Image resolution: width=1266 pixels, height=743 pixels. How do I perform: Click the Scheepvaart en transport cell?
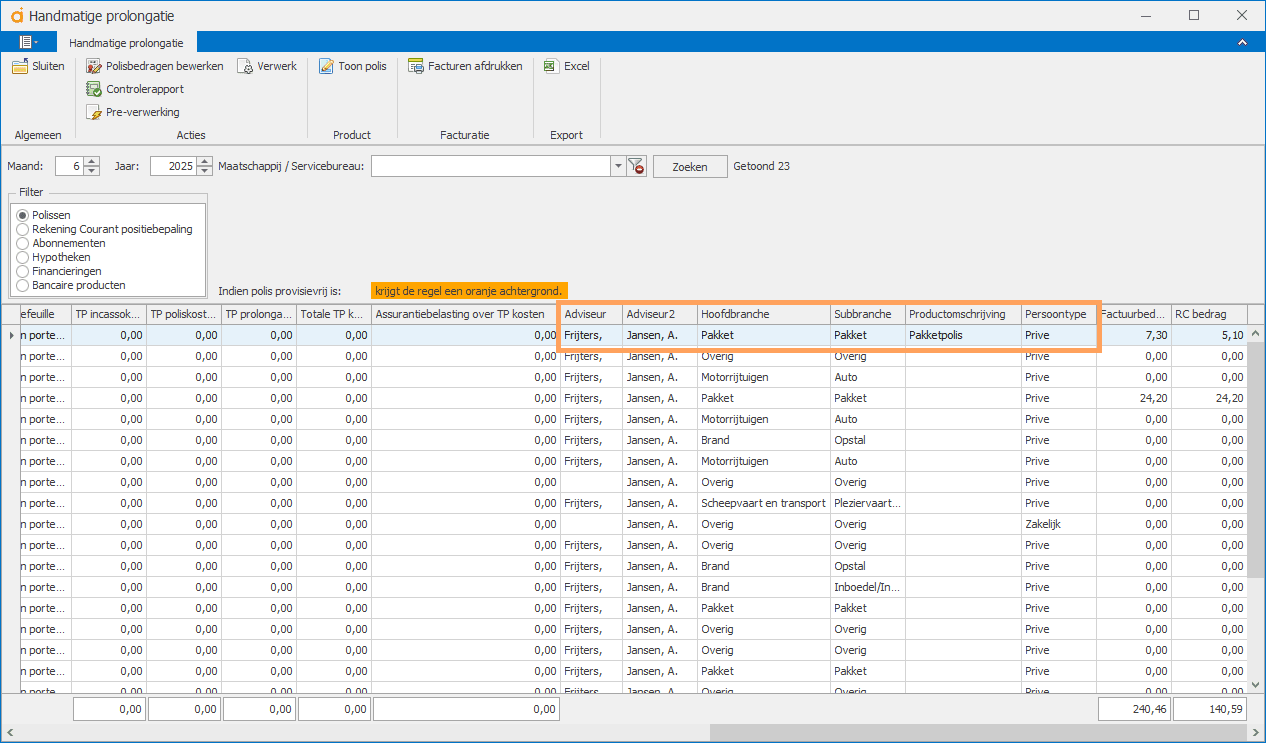[x=764, y=503]
